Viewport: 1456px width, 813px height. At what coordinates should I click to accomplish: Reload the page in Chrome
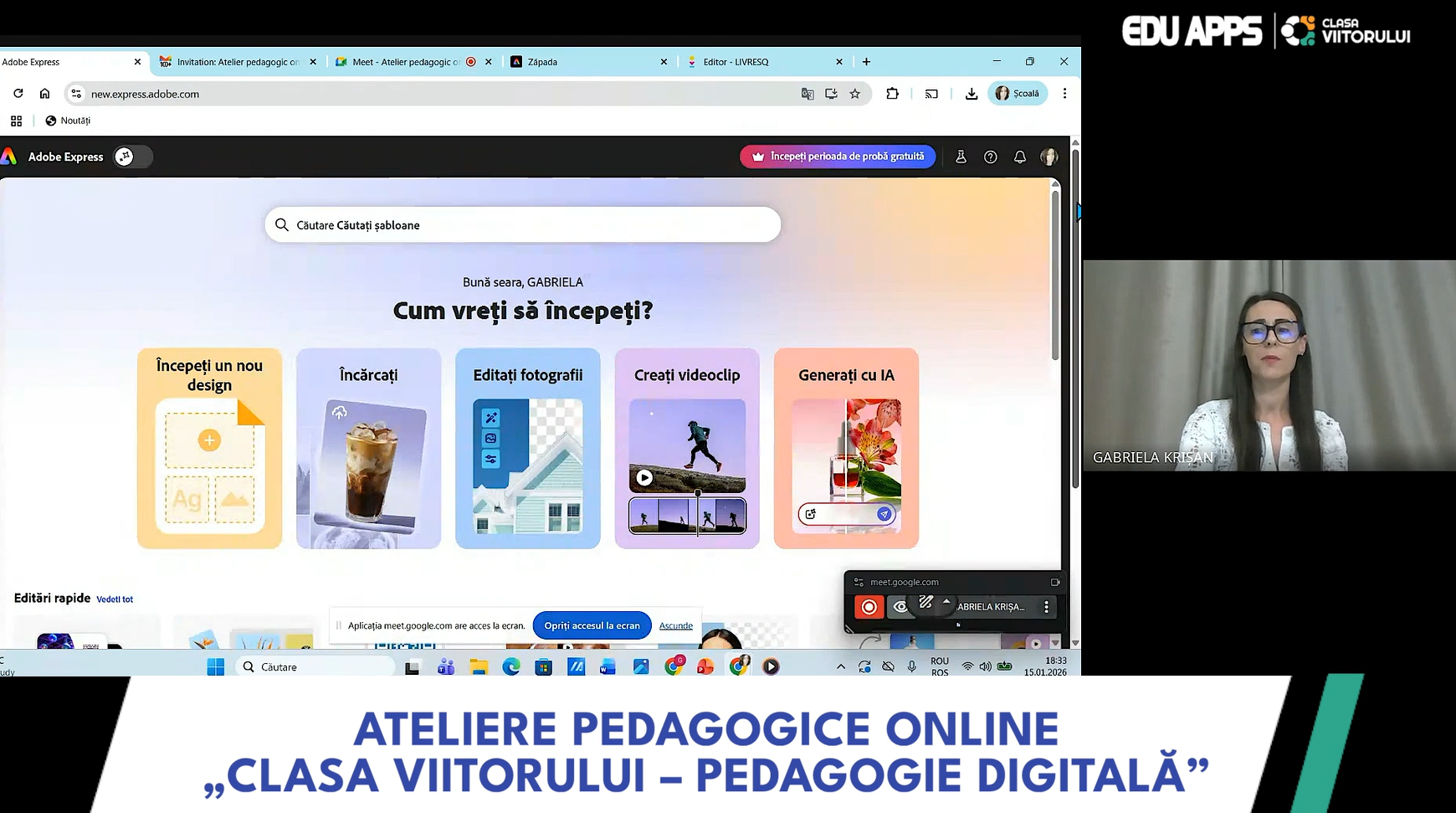click(18, 94)
